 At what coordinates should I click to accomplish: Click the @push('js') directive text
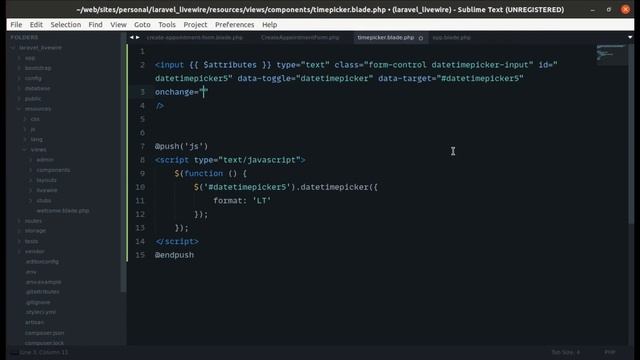pos(181,146)
